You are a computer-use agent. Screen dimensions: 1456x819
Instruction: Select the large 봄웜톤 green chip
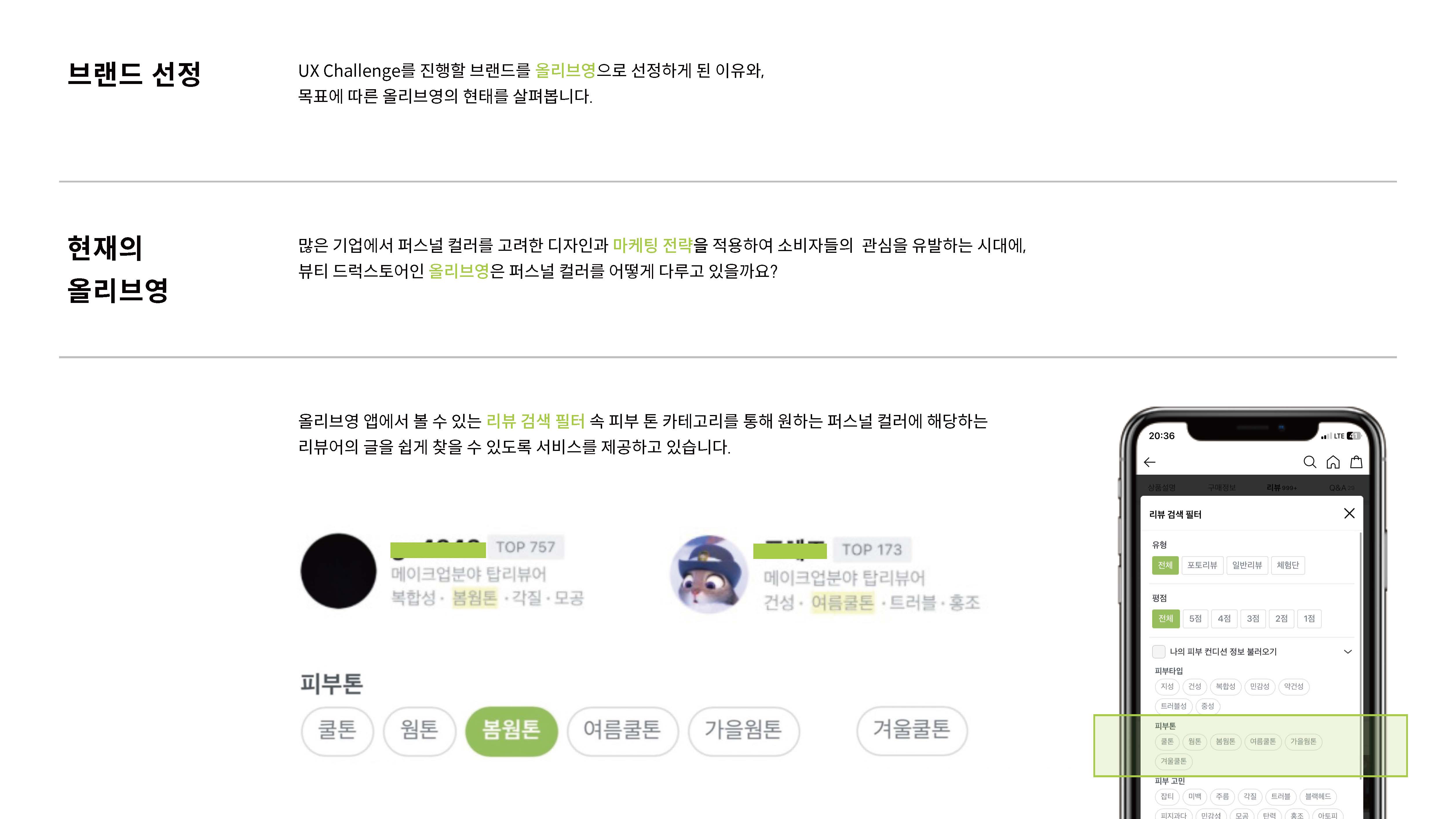[511, 730]
